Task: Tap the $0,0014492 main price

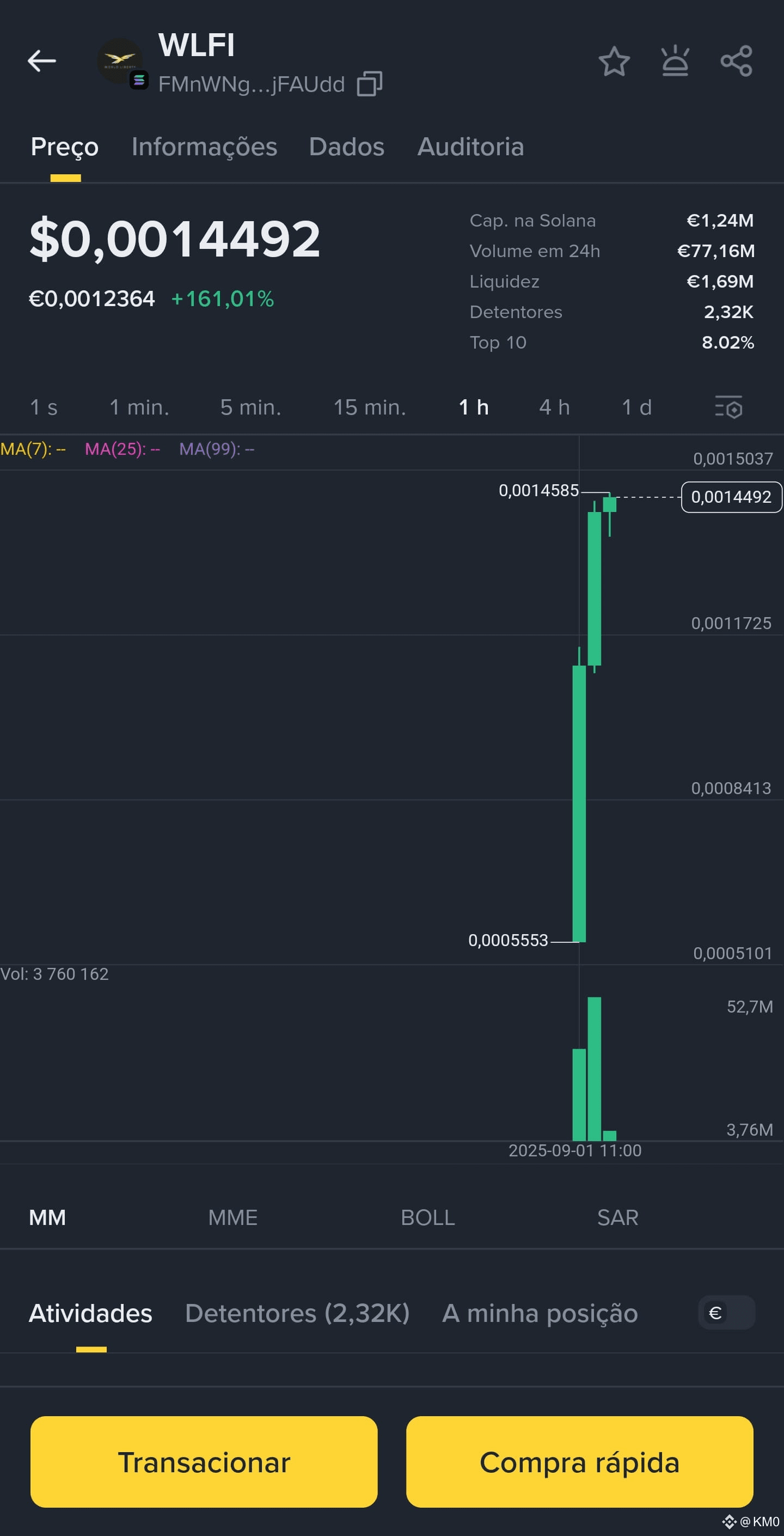Action: coord(175,239)
